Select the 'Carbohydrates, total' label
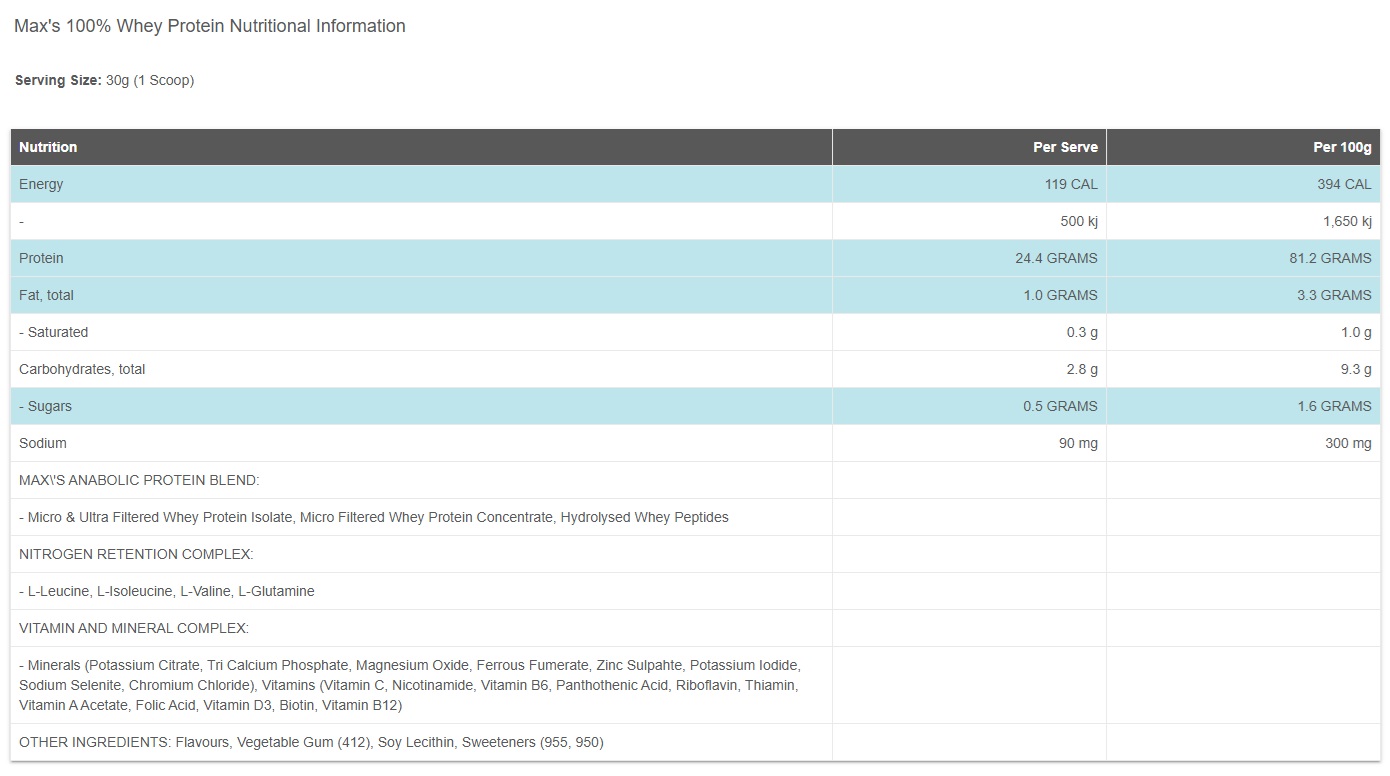Screen dimensions: 1390x776 pos(82,369)
